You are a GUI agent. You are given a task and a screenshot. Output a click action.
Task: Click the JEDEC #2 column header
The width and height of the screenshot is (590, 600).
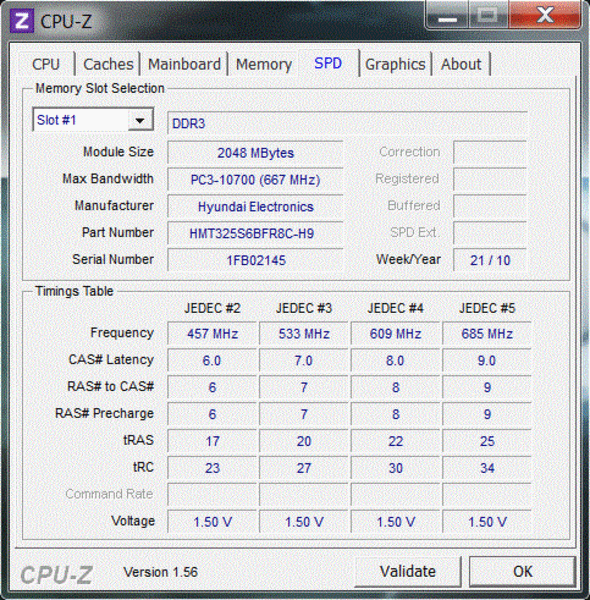(x=212, y=308)
